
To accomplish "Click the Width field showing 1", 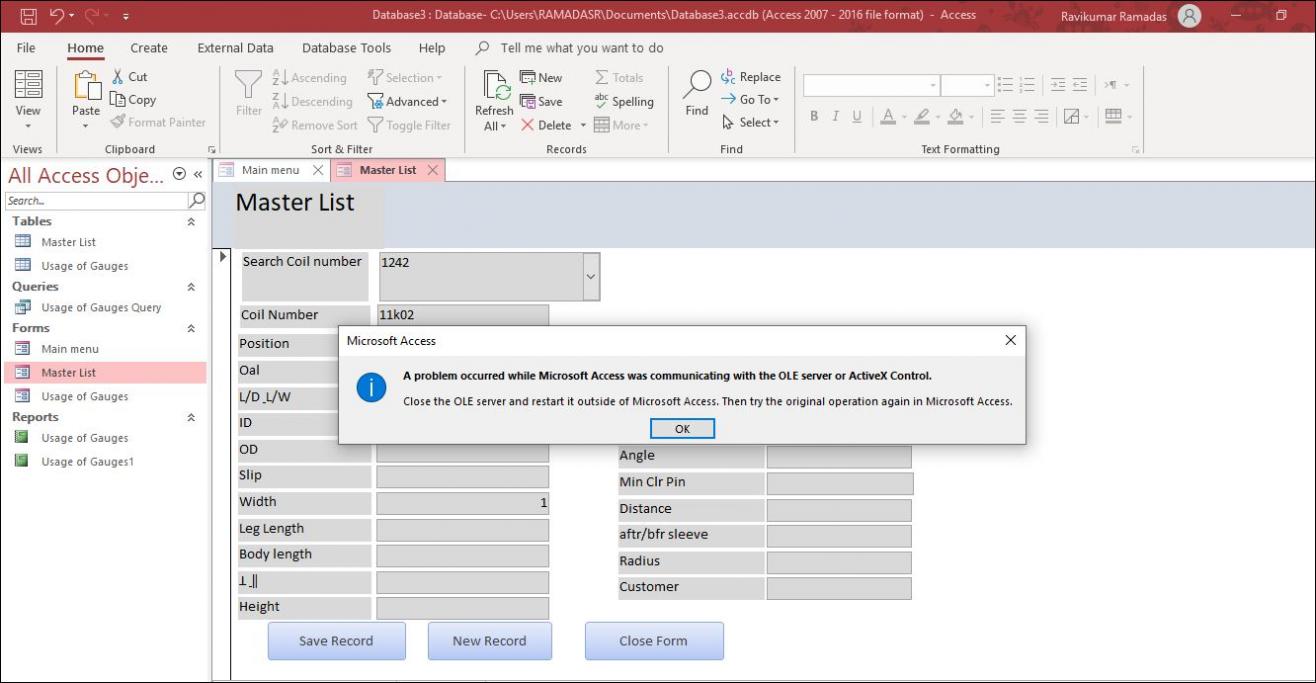I will [x=462, y=503].
